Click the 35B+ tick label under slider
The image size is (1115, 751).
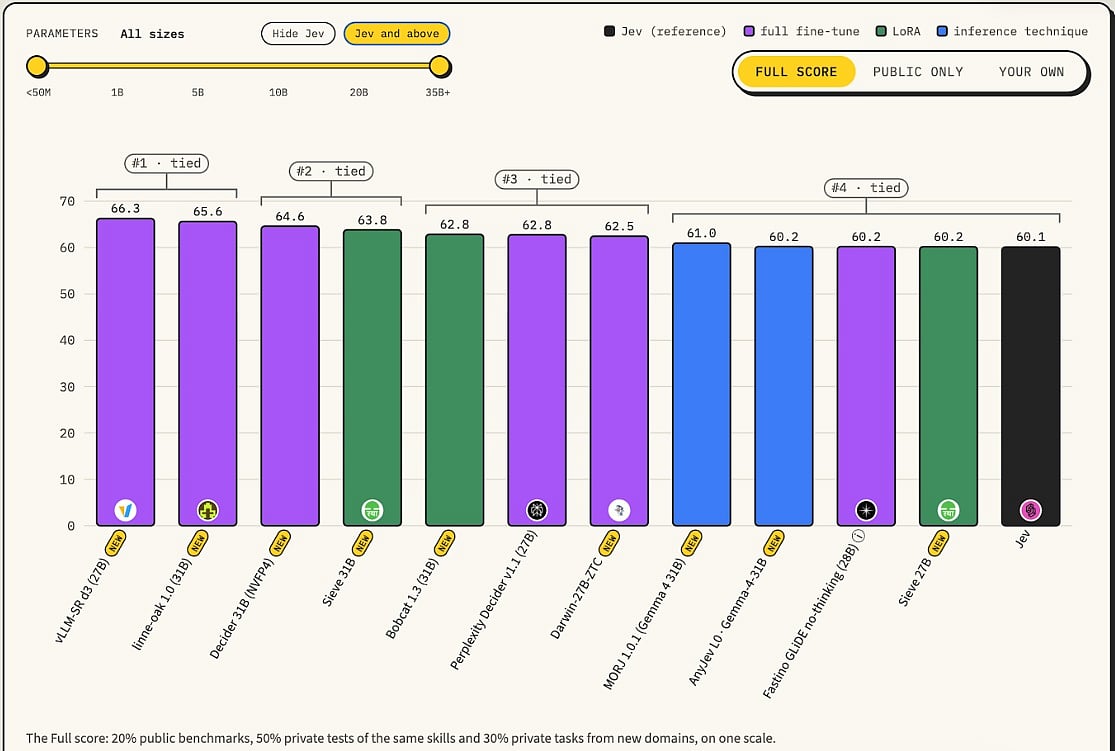click(x=438, y=92)
